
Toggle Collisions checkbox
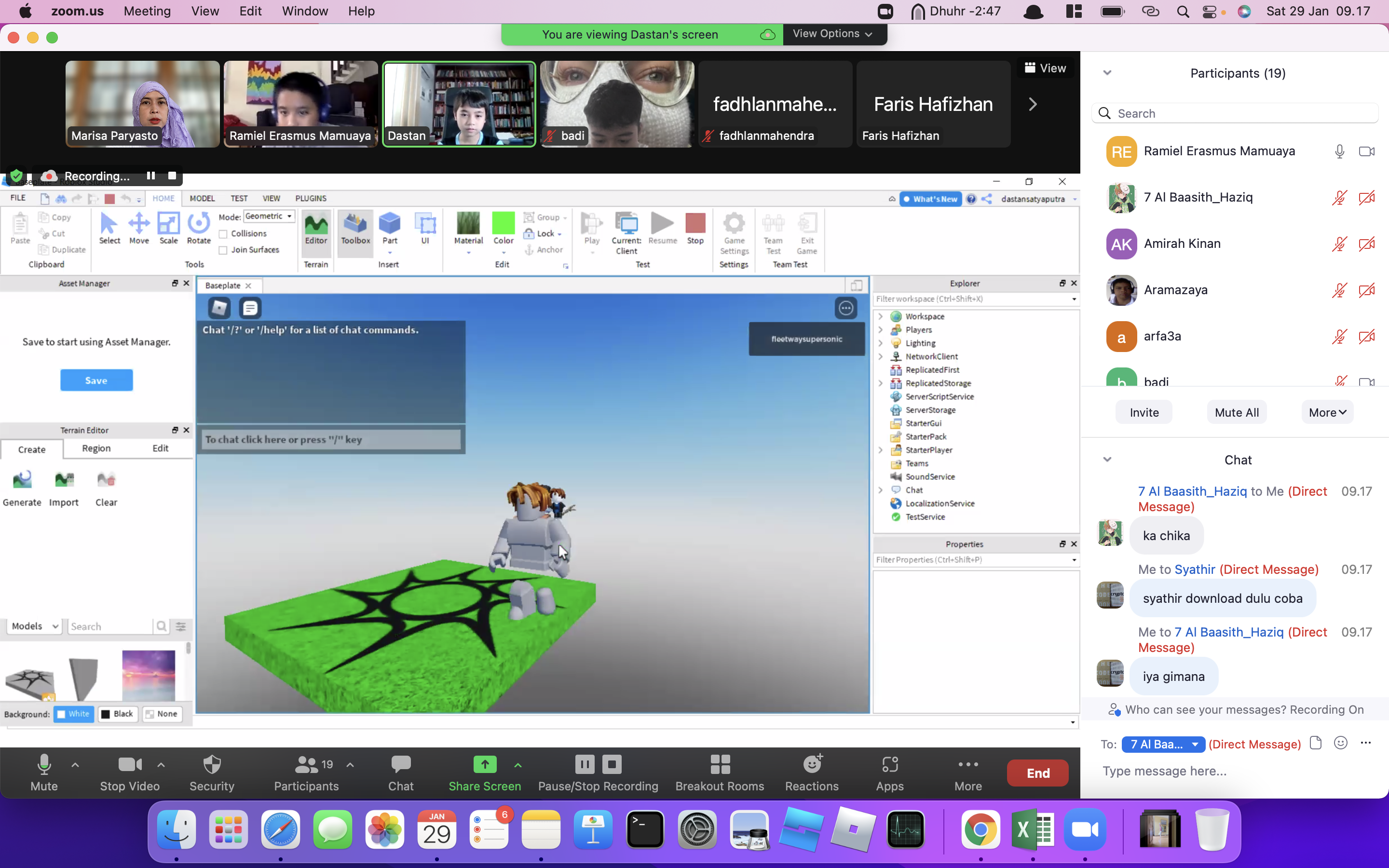[223, 233]
